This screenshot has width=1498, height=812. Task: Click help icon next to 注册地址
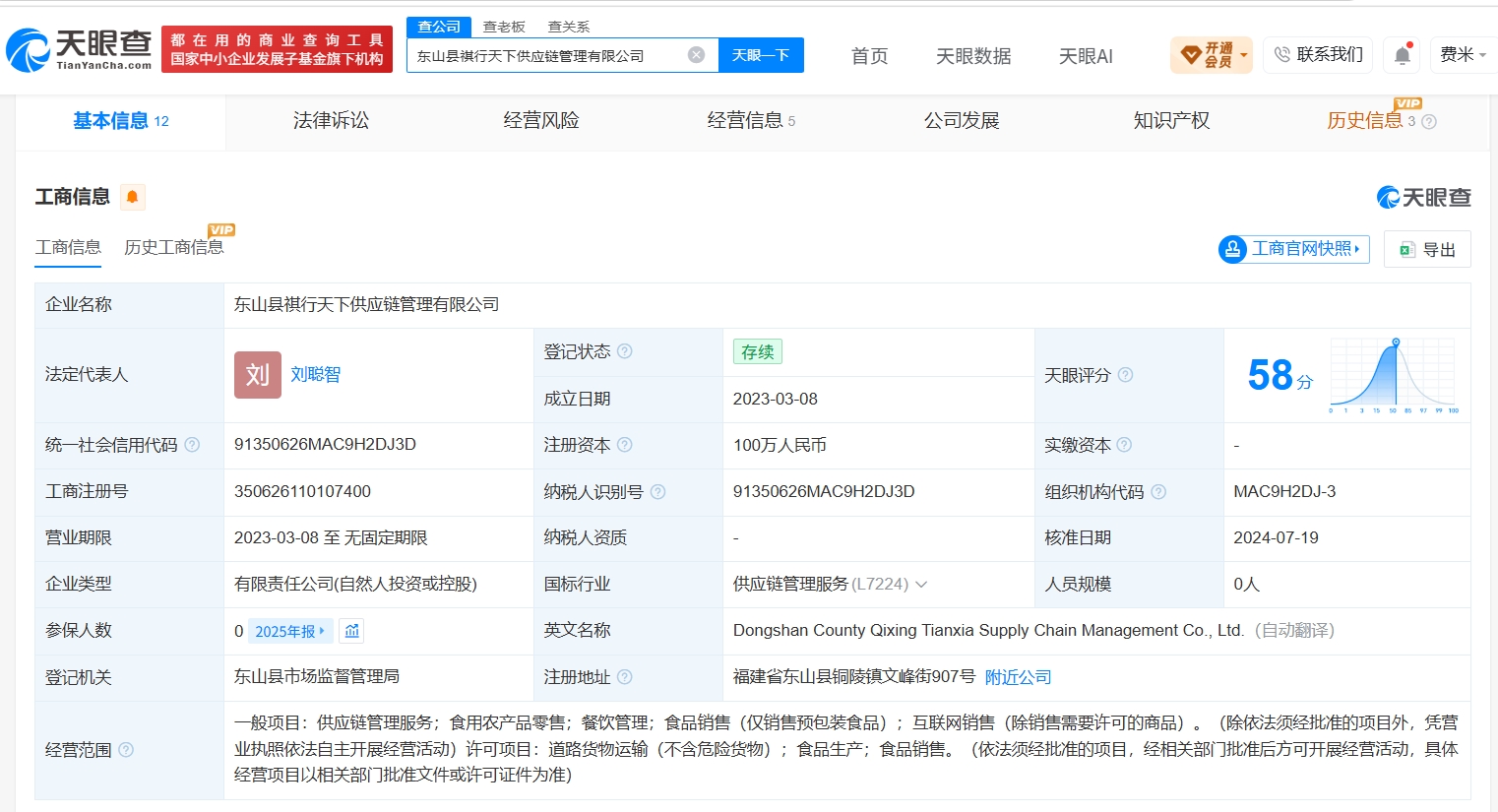[x=625, y=677]
